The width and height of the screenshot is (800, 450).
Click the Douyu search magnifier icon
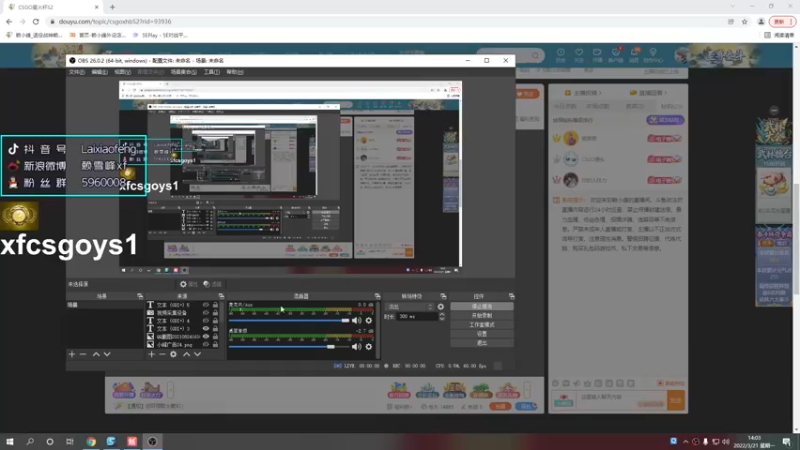[535, 55]
